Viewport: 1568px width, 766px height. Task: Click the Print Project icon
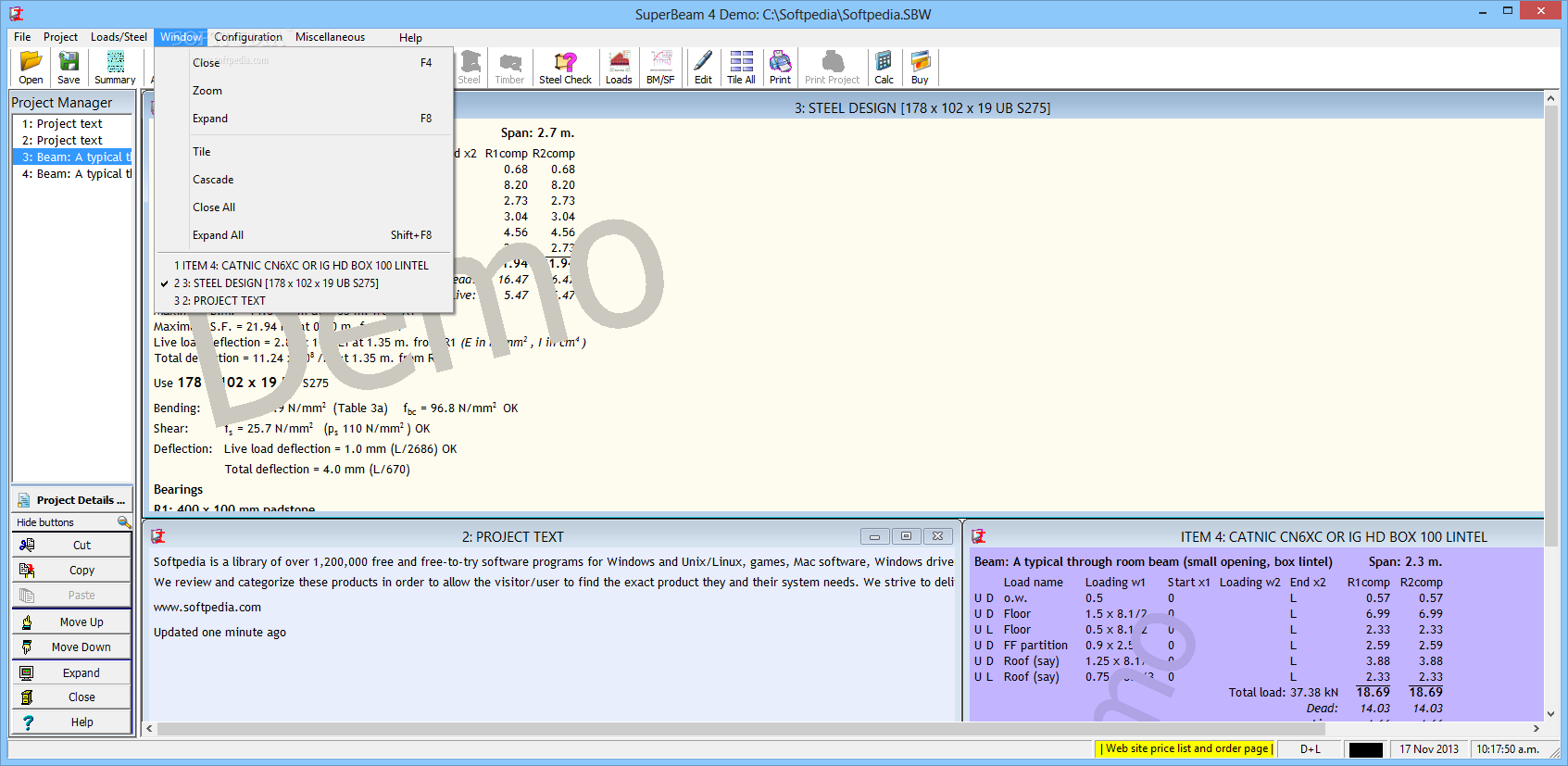(832, 68)
